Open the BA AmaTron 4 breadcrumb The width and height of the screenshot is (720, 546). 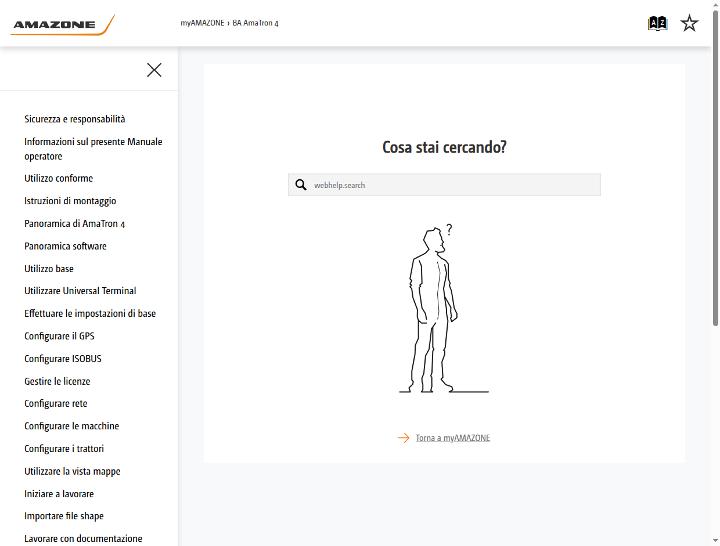(x=255, y=23)
